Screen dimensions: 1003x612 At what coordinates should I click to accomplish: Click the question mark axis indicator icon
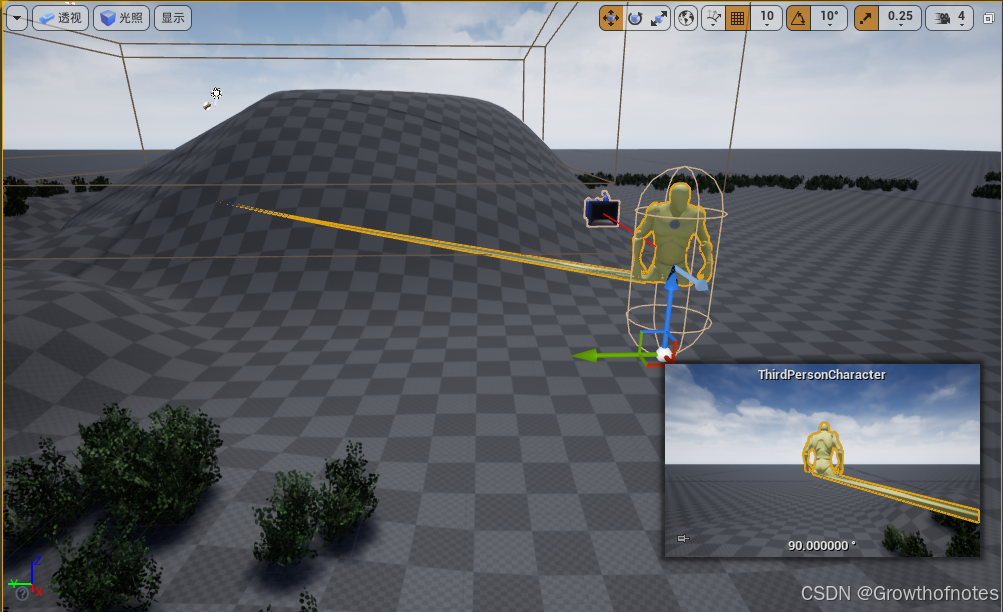(x=21, y=594)
